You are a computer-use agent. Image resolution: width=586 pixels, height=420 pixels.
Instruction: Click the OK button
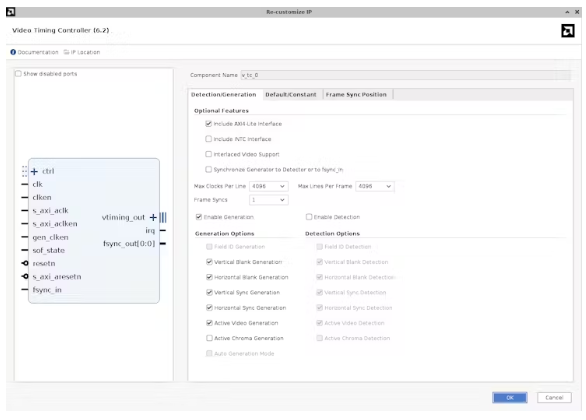[510, 398]
